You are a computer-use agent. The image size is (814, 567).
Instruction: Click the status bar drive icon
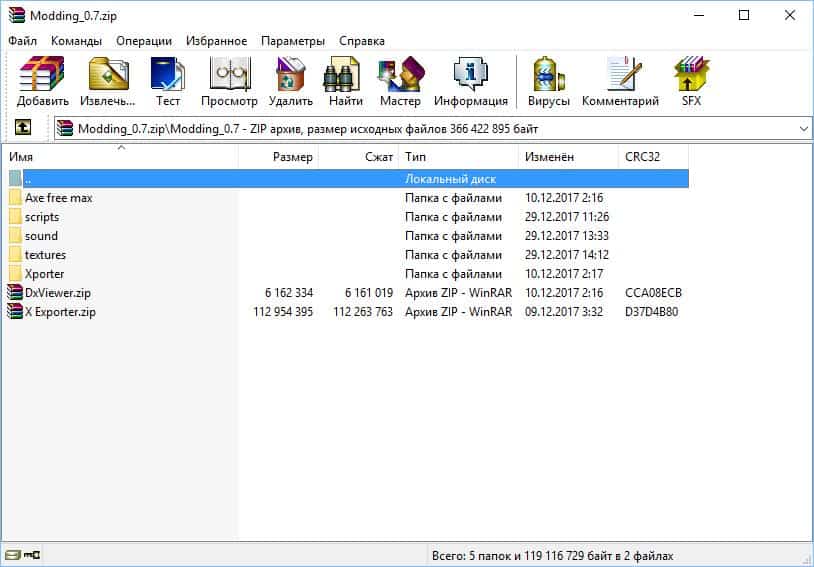click(x=13, y=556)
